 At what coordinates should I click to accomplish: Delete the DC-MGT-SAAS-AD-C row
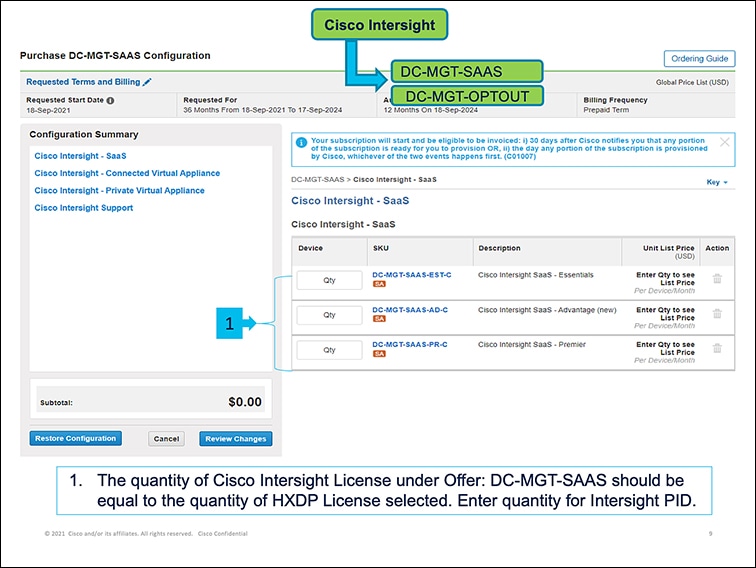pyautogui.click(x=717, y=313)
